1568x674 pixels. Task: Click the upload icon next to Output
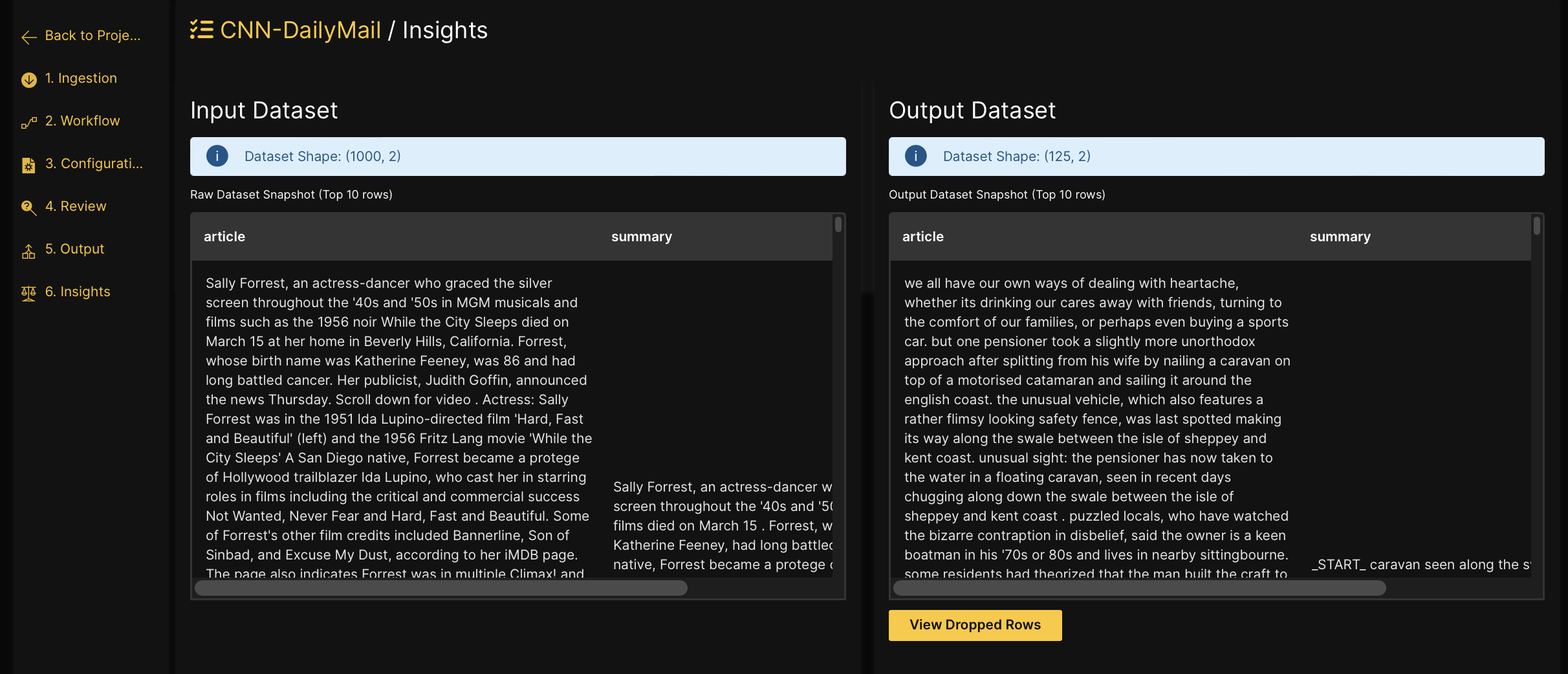[28, 251]
